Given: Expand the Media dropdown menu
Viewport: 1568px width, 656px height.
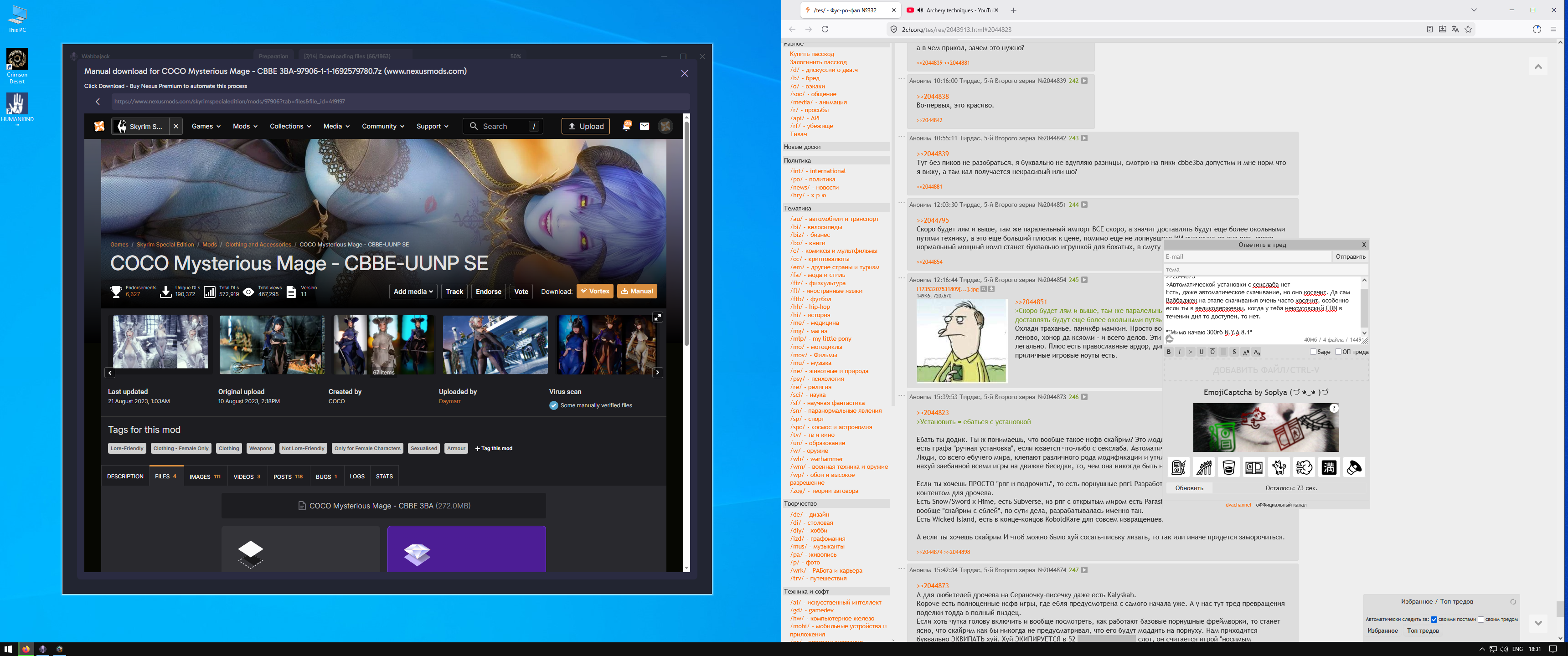Looking at the screenshot, I should click(x=336, y=126).
